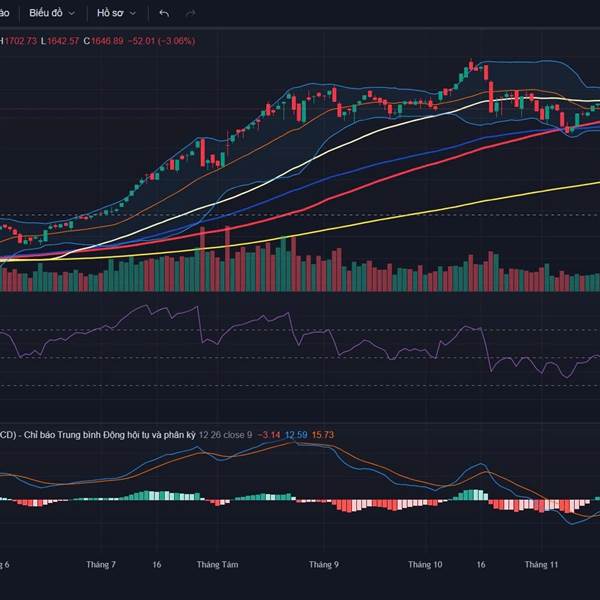Click the change value −52.01 (−3.06%)
The height and width of the screenshot is (600, 600).
161,41
